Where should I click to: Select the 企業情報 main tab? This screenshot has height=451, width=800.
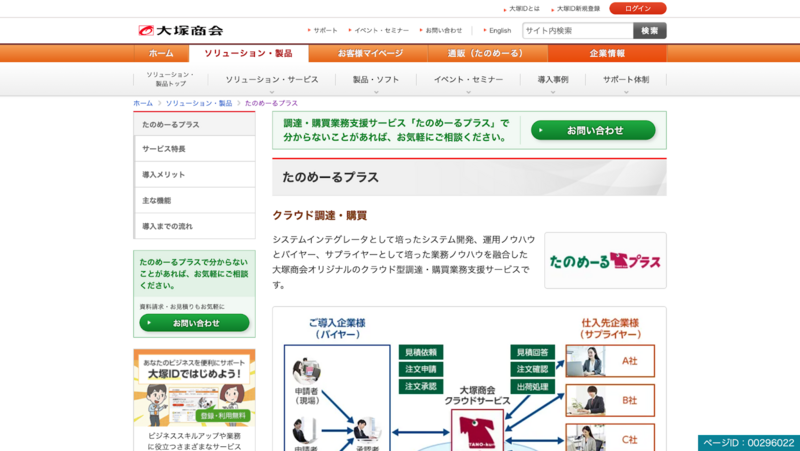pyautogui.click(x=607, y=54)
